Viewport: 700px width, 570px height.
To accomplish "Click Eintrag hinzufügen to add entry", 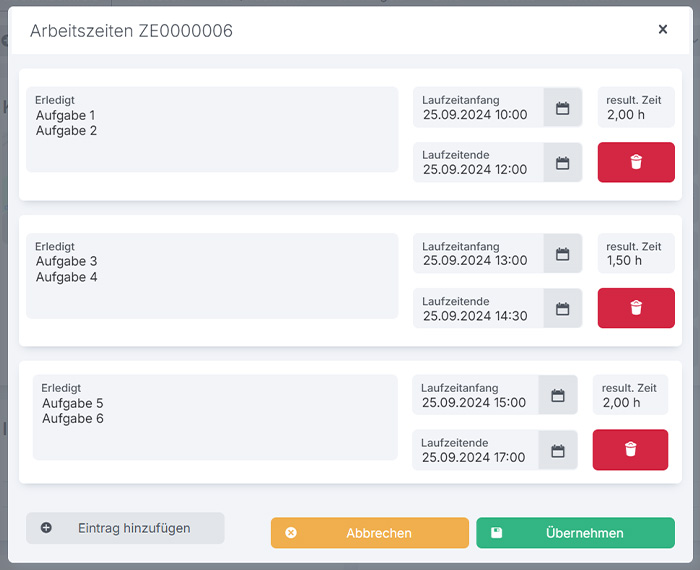I will coord(125,528).
